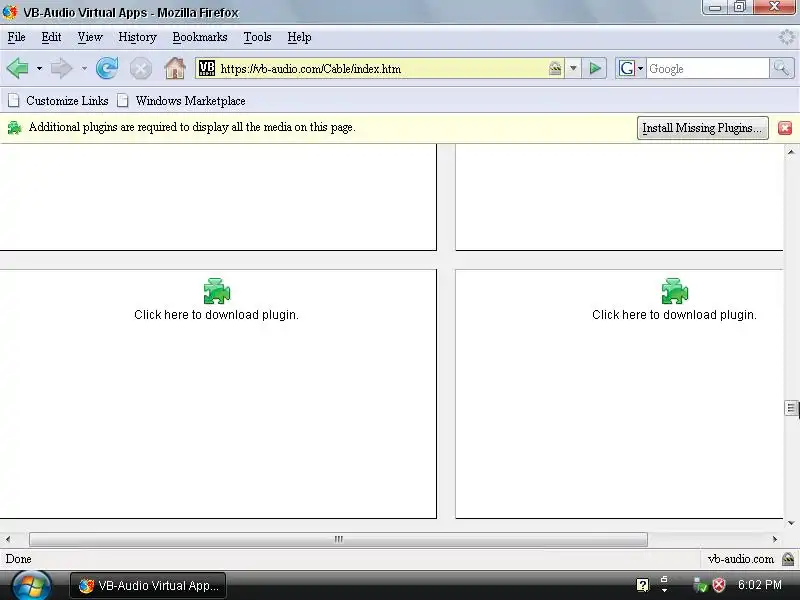800x600 pixels.
Task: Click the status bar padlock icon
Action: click(788, 559)
